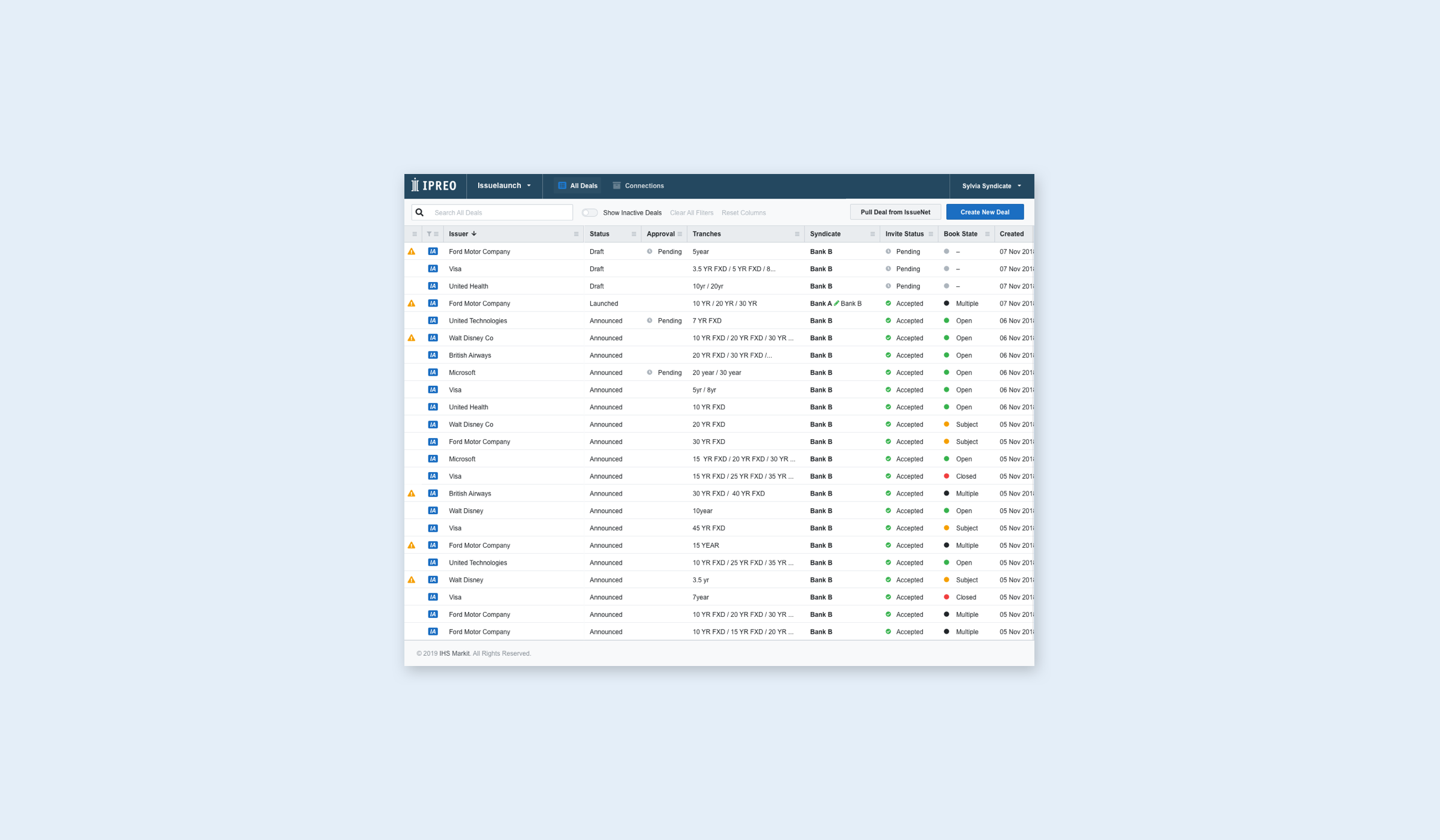Click IA badge on United Health Draft row
Image resolution: width=1440 pixels, height=840 pixels.
(433, 286)
